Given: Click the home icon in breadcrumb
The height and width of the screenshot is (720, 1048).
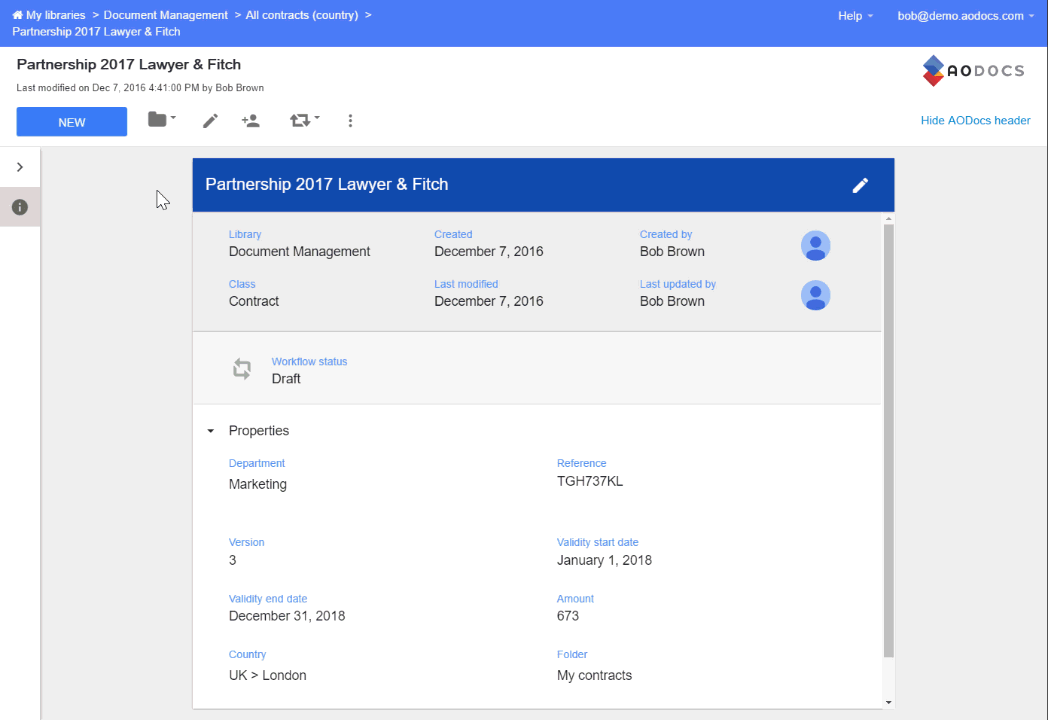Looking at the screenshot, I should click(17, 15).
